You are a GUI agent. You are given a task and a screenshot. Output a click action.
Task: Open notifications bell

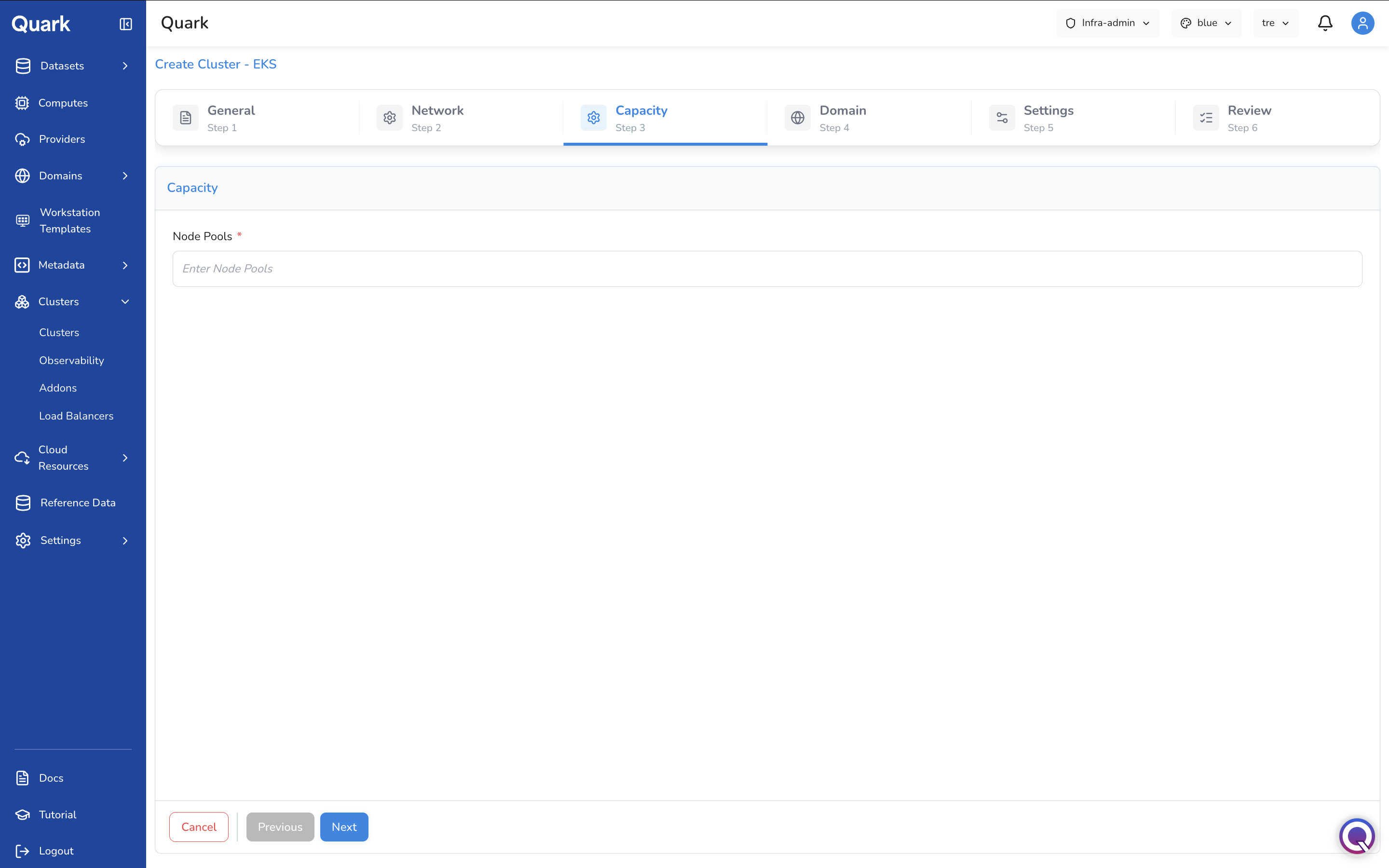click(1325, 23)
